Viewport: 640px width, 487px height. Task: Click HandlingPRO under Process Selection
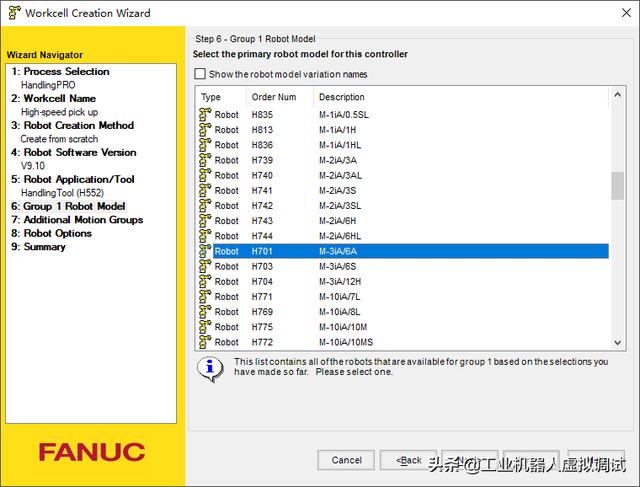coord(48,85)
